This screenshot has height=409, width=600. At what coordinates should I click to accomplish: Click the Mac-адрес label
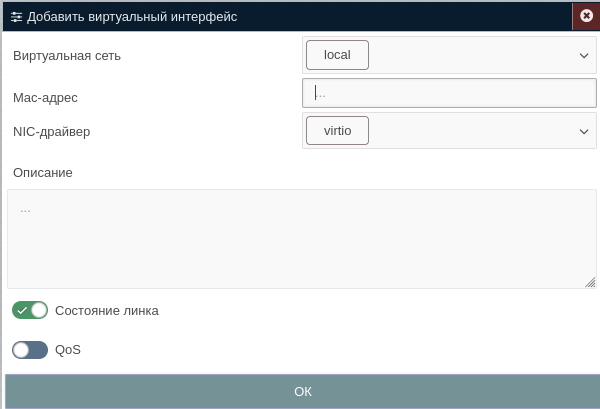pyautogui.click(x=45, y=98)
